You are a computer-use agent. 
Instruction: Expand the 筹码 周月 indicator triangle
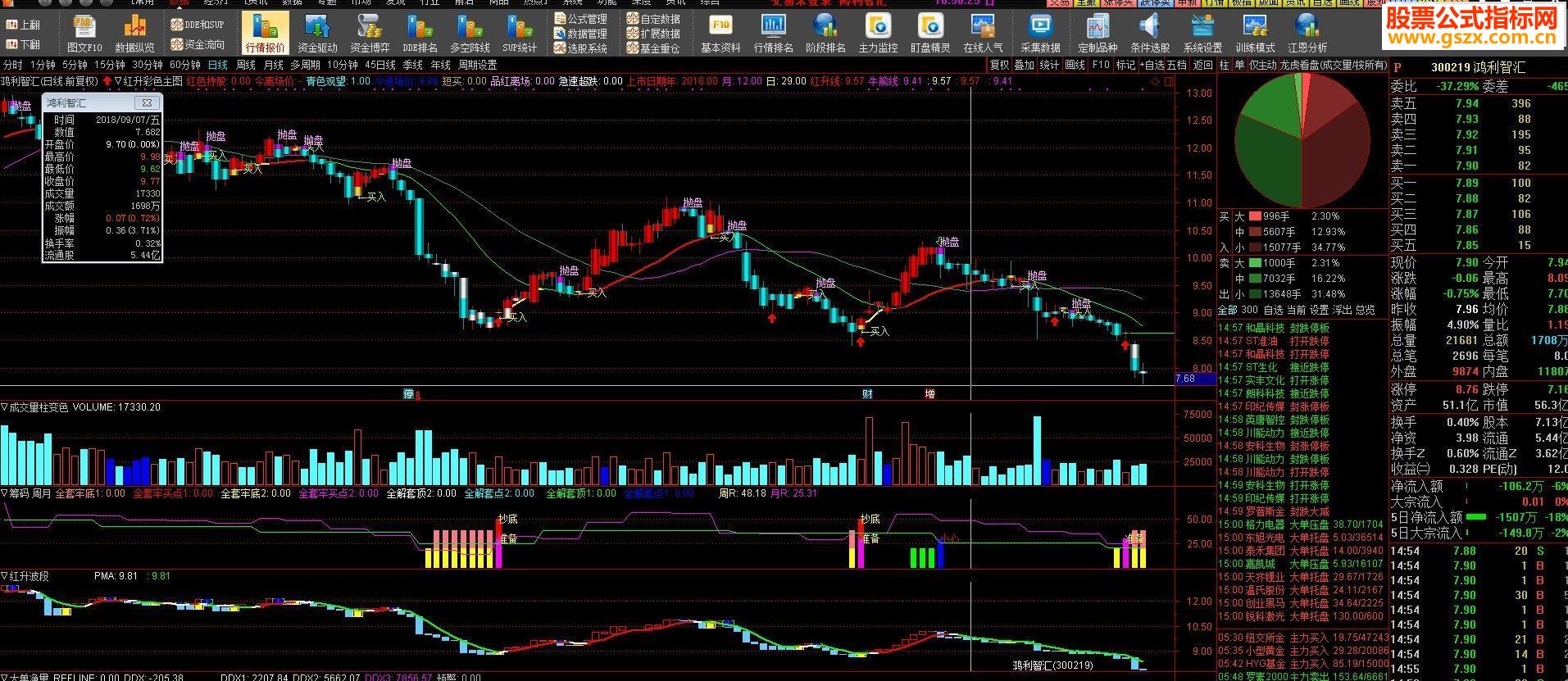5,493
